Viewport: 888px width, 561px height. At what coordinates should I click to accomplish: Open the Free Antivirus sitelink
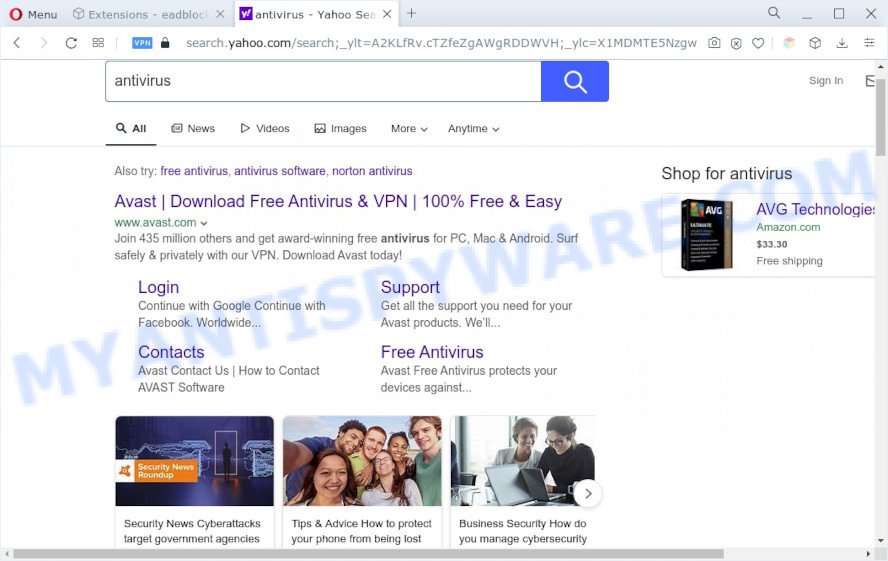432,352
